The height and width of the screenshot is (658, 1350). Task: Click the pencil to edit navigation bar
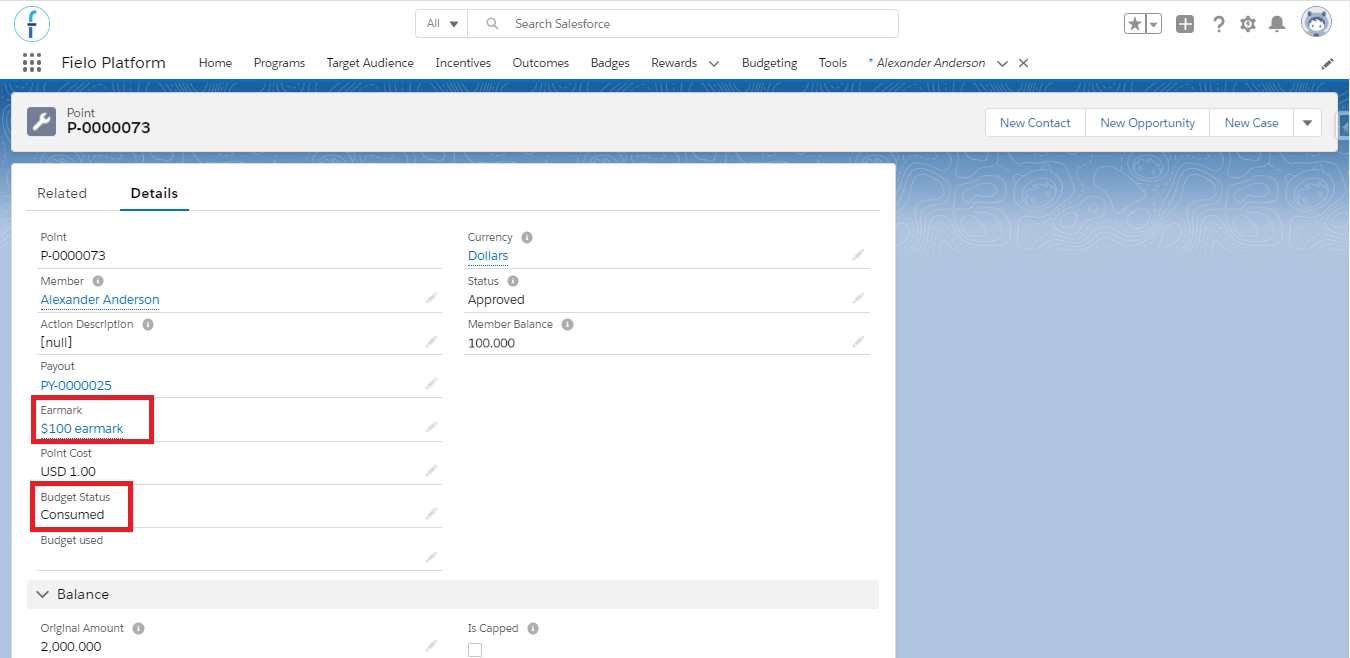coord(1327,63)
